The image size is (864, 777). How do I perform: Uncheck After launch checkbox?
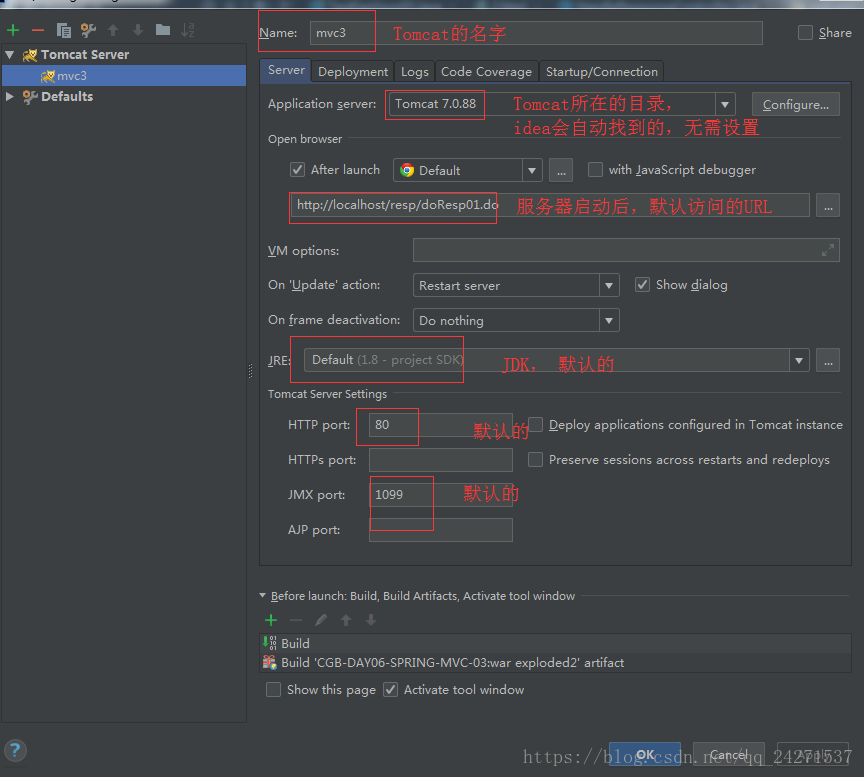[x=298, y=170]
